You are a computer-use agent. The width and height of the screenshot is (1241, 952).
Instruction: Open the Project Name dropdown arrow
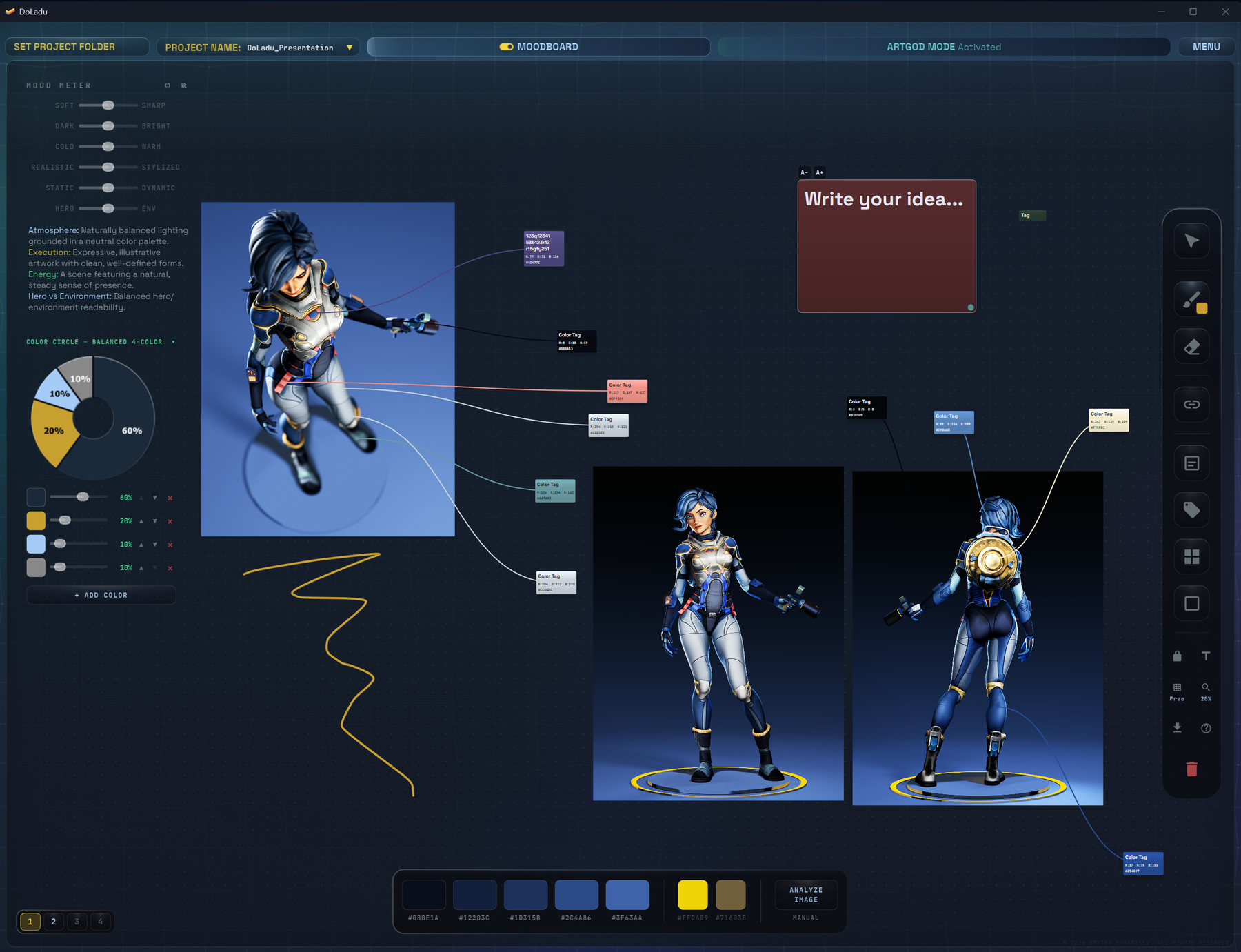[x=350, y=48]
